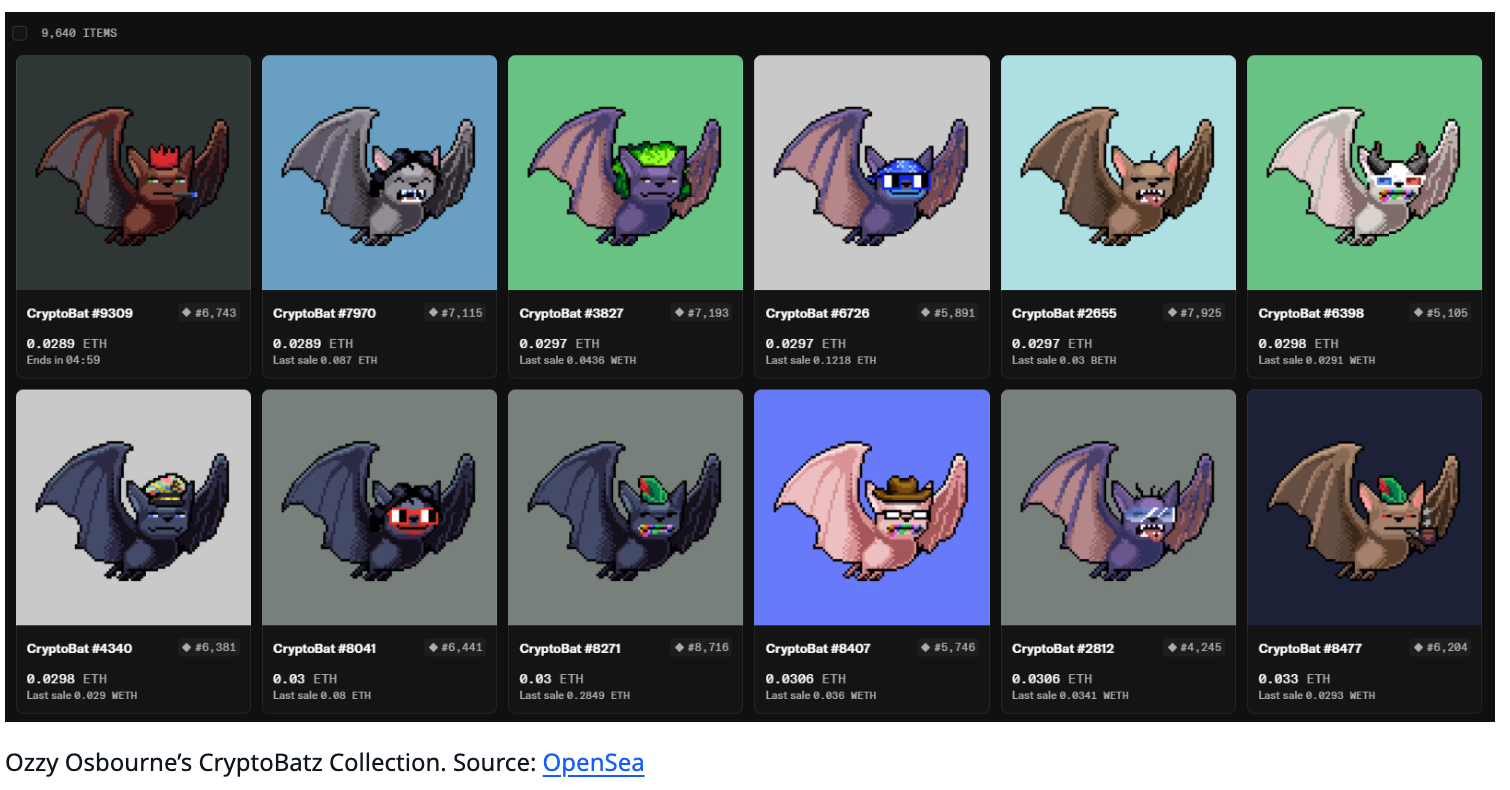Toggle the select-all checkbox beside 9,640 items
This screenshot has width=1510, height=790.
click(20, 33)
